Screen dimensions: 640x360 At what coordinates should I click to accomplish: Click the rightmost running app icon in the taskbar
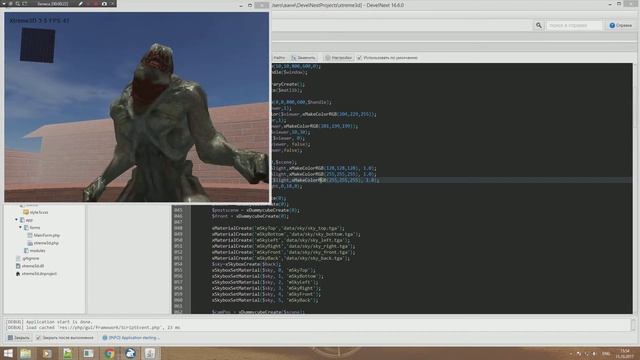pyautogui.click(x=150, y=353)
